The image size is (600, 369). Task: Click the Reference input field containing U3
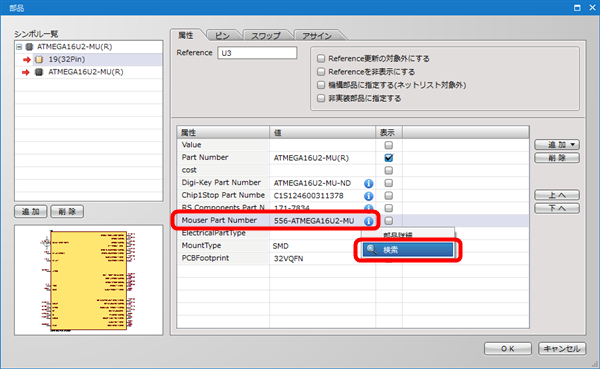click(257, 53)
